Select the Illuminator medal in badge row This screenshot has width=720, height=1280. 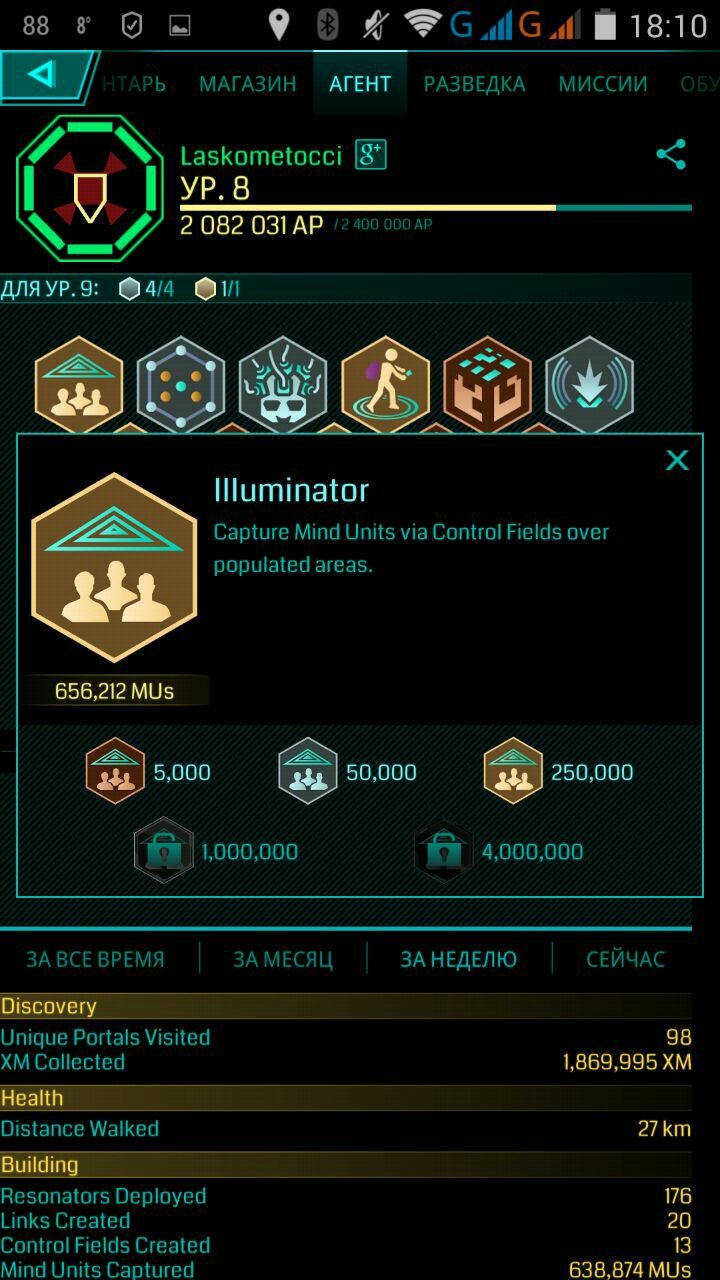click(x=79, y=385)
